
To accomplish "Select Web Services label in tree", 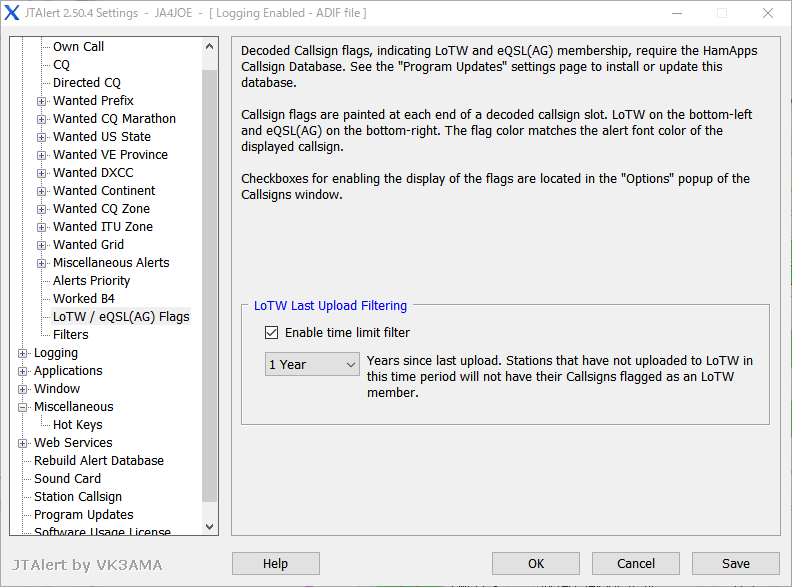I will (73, 443).
